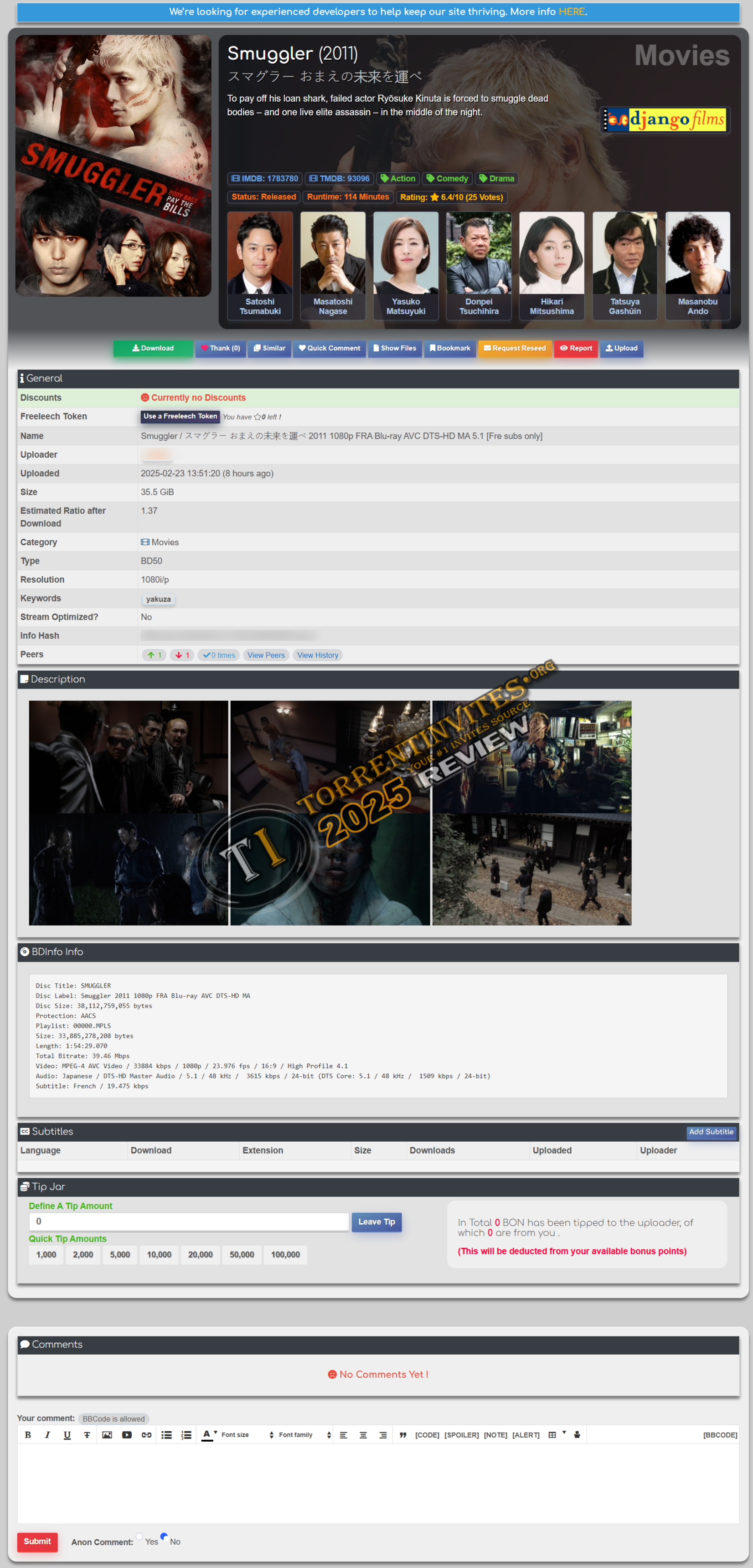Insert an [ALERT] tag
This screenshot has height=1568, width=753.
point(526,1435)
